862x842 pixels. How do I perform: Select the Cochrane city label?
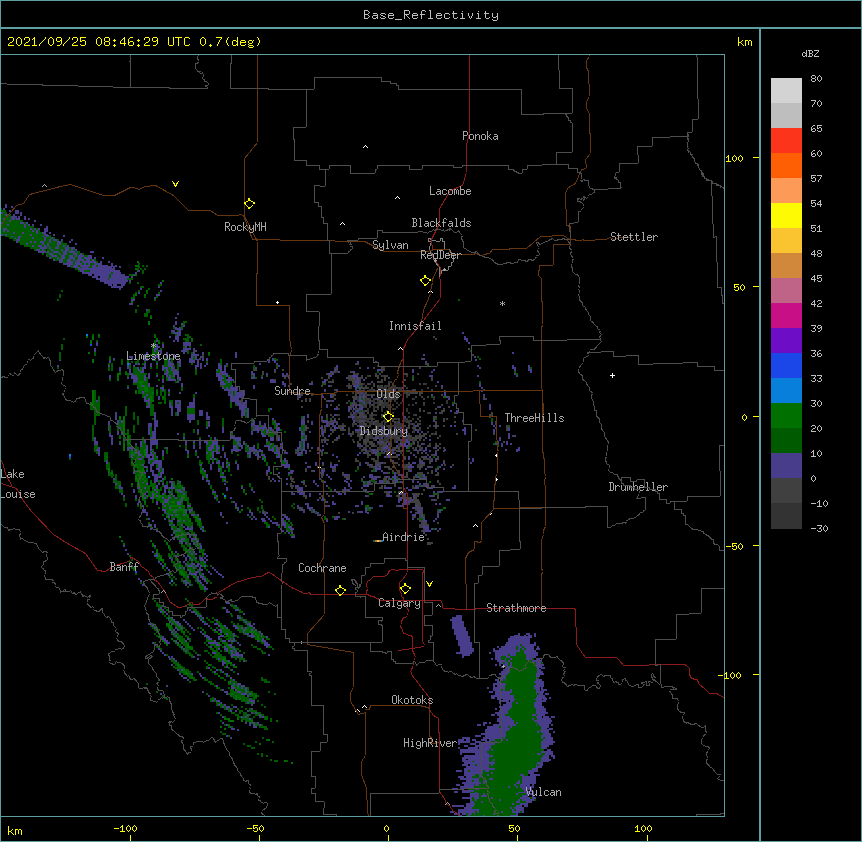[322, 568]
